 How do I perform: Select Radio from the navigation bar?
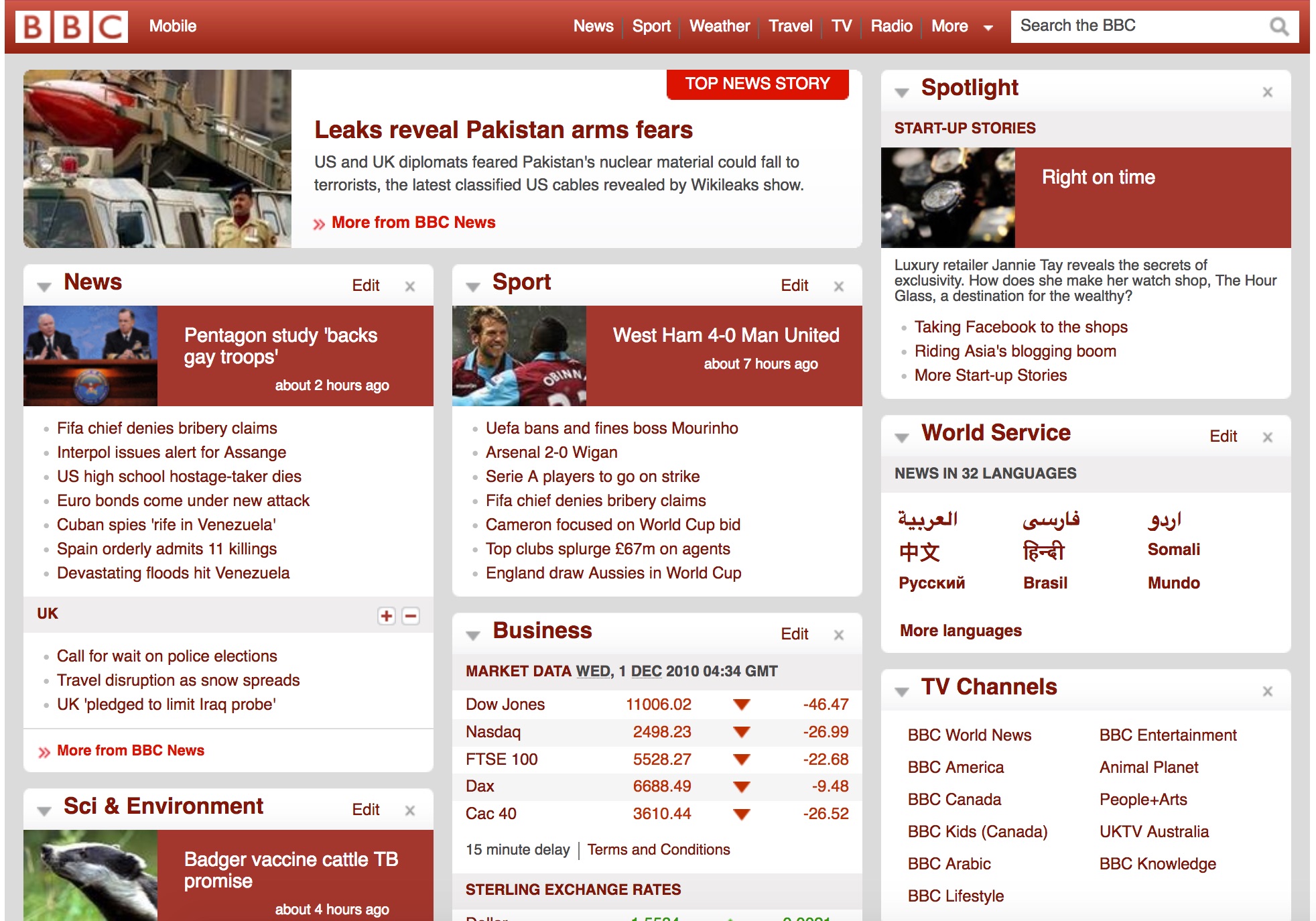pos(891,27)
